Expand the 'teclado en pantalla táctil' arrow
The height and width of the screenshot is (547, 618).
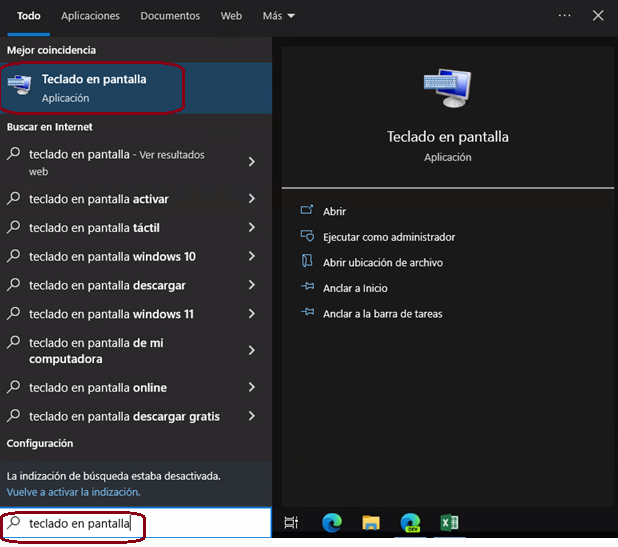click(x=251, y=227)
